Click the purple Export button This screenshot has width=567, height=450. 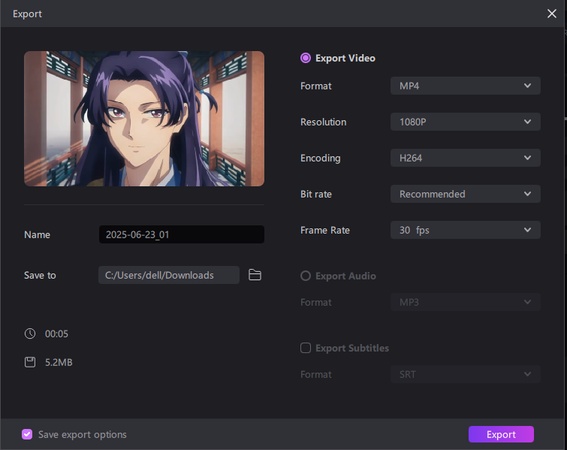(501, 434)
